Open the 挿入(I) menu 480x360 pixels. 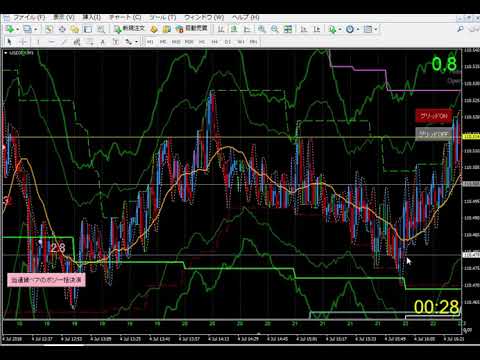[x=92, y=17]
